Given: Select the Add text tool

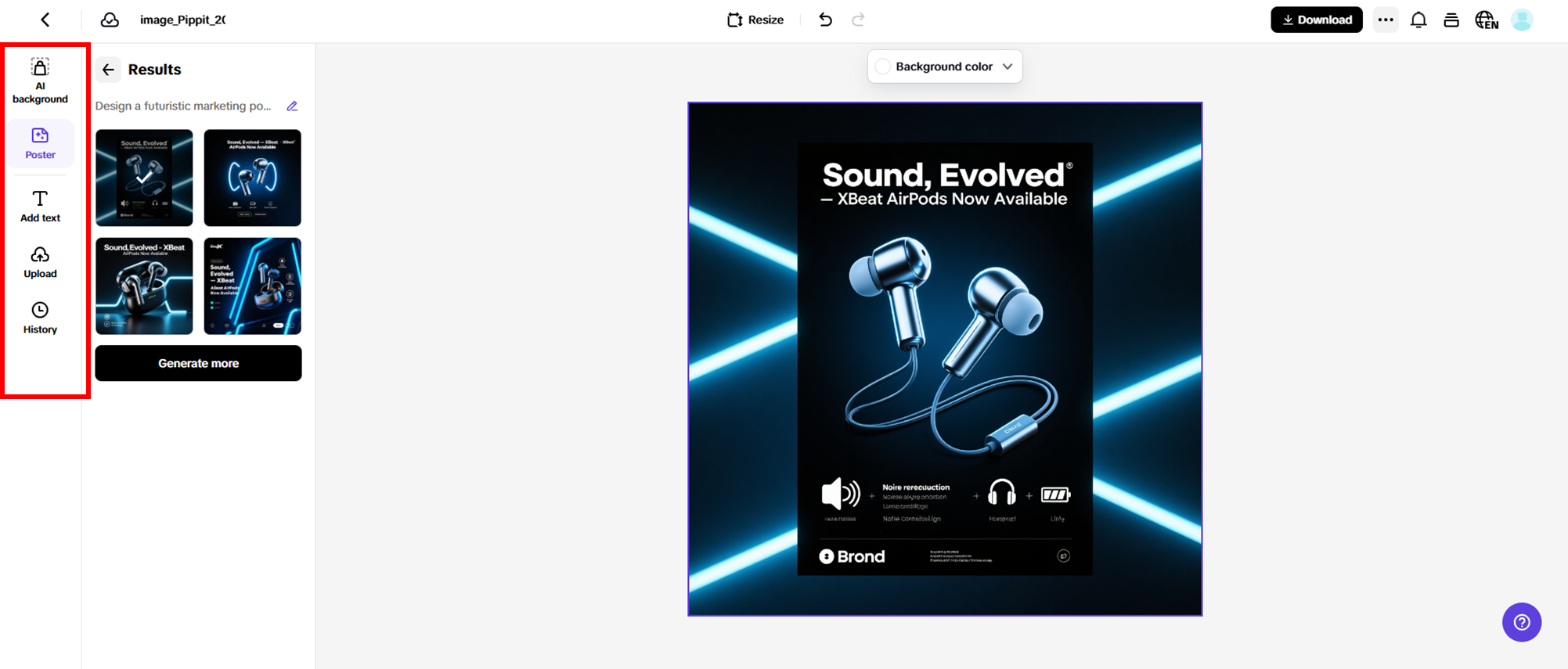Looking at the screenshot, I should tap(40, 207).
